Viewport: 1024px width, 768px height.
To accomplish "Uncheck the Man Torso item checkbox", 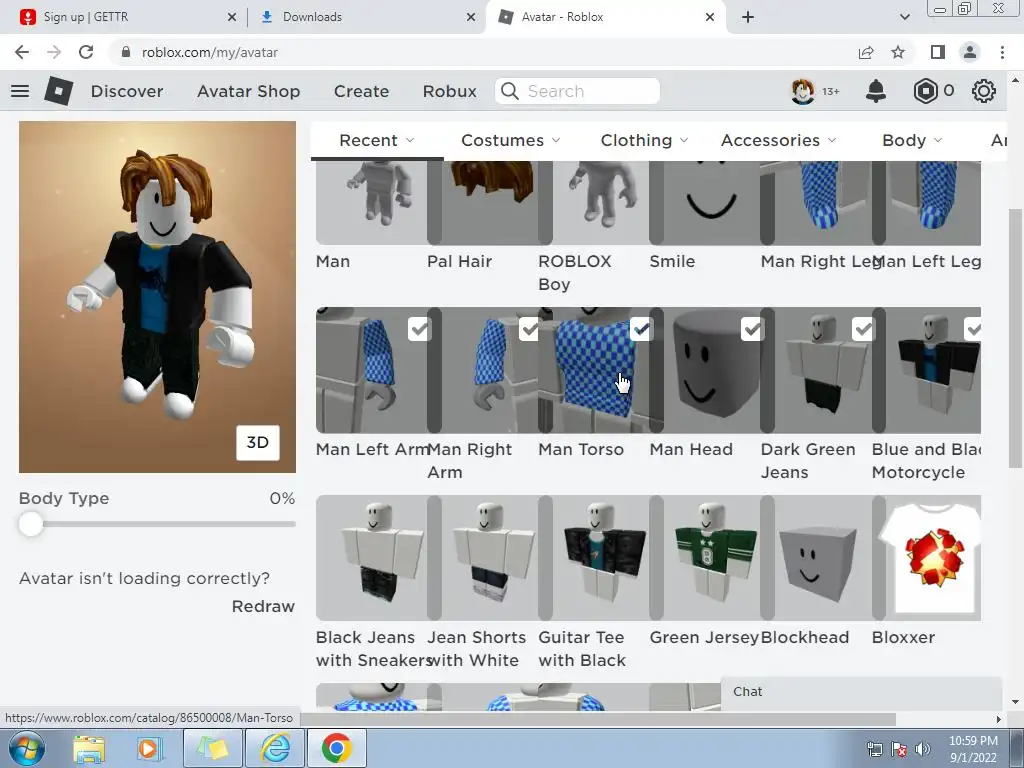I will 641,328.
